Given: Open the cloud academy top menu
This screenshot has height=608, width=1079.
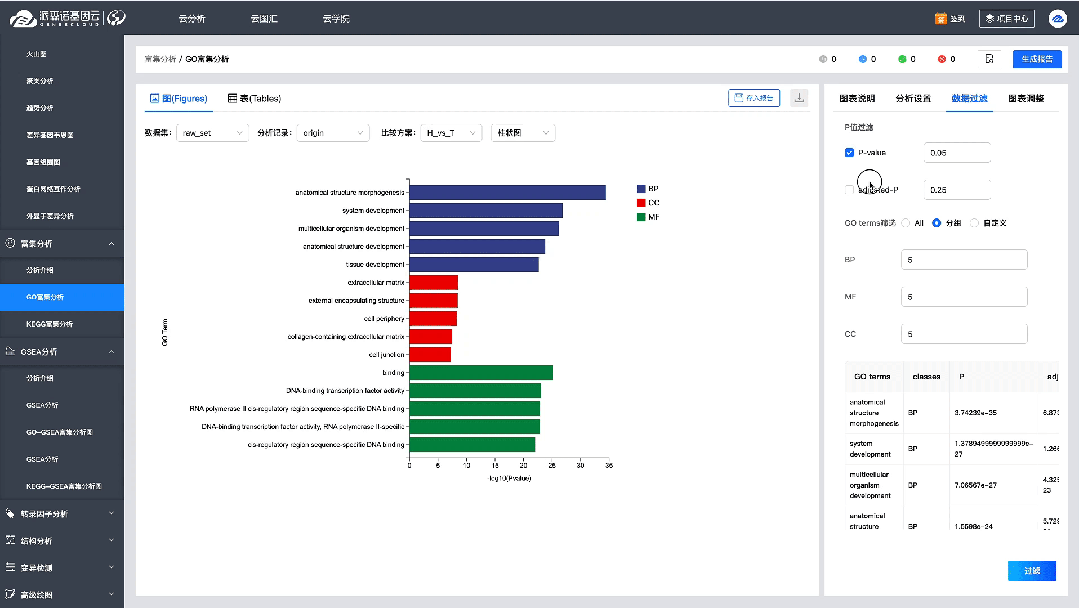Looking at the screenshot, I should [x=336, y=19].
